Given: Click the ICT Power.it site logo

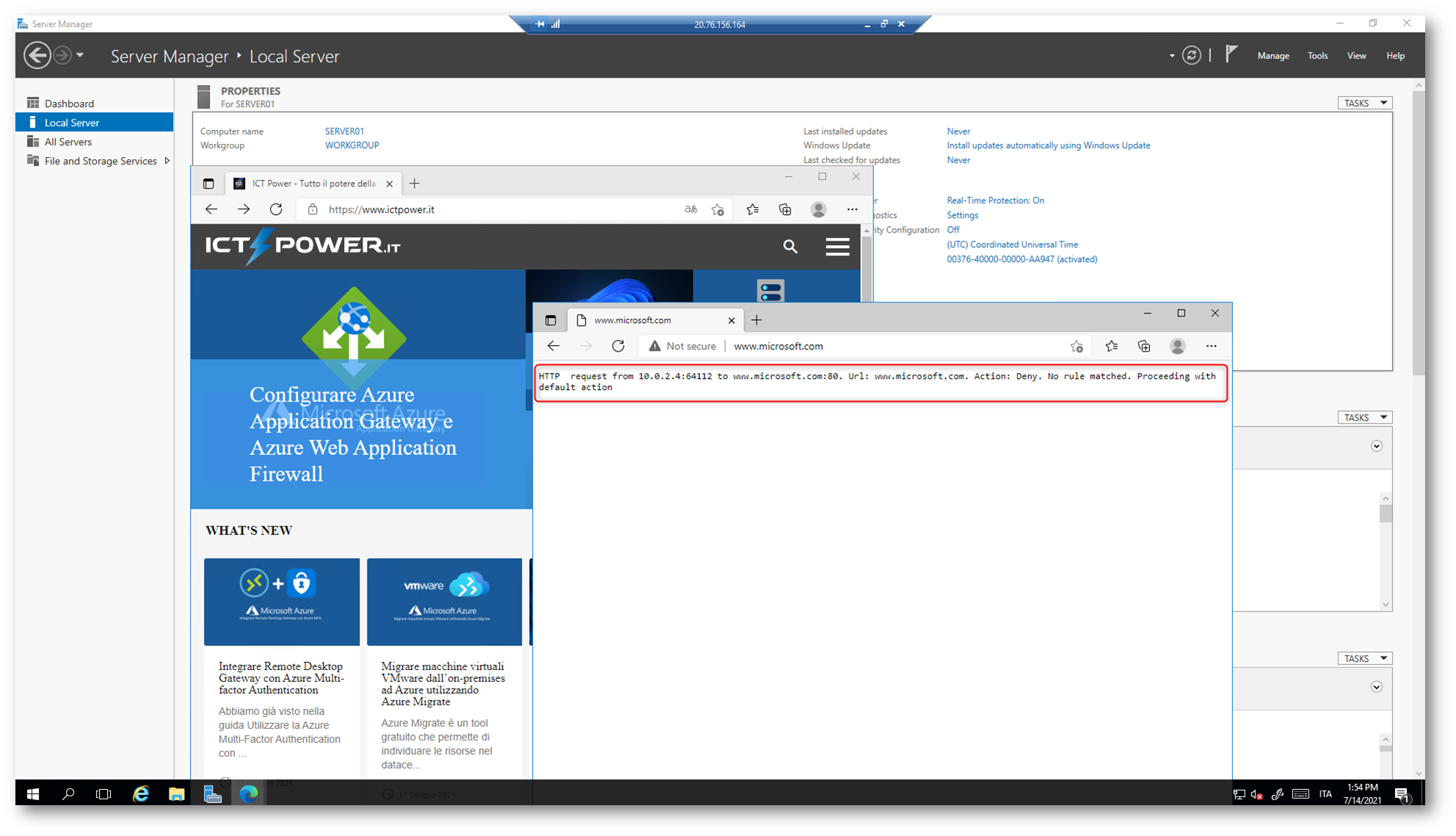Looking at the screenshot, I should point(302,246).
